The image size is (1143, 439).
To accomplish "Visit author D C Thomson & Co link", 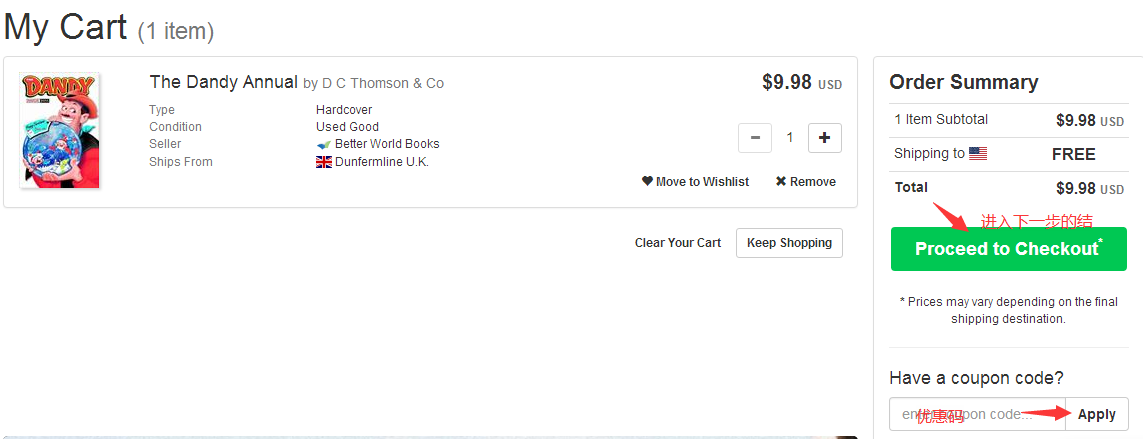I will coord(383,83).
